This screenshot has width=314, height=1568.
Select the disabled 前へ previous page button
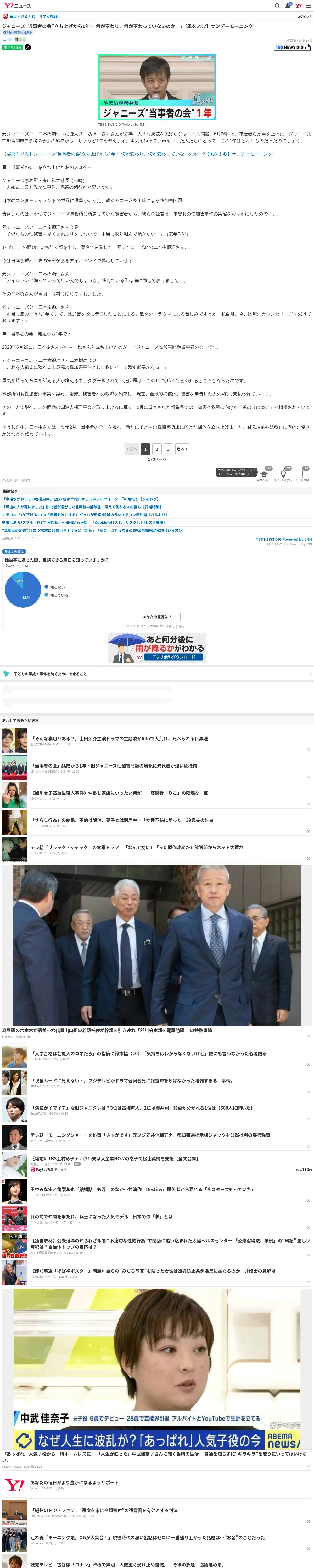click(x=132, y=449)
